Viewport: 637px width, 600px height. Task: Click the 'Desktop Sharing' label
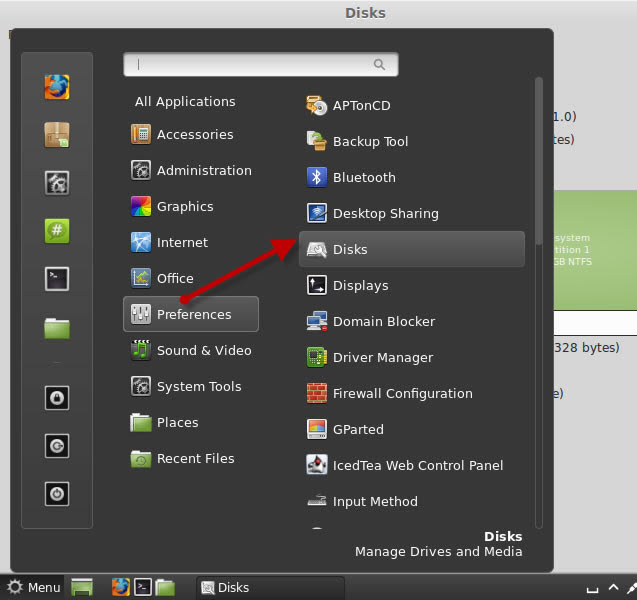click(x=386, y=214)
